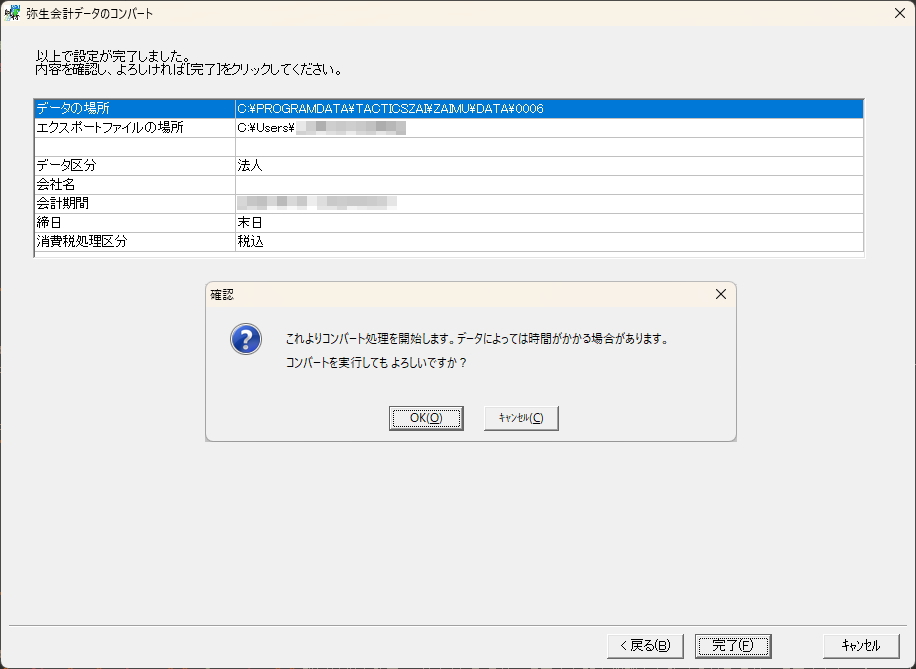The height and width of the screenshot is (669, 916).
Task: Select the 会計期間 row label
Action: point(135,203)
